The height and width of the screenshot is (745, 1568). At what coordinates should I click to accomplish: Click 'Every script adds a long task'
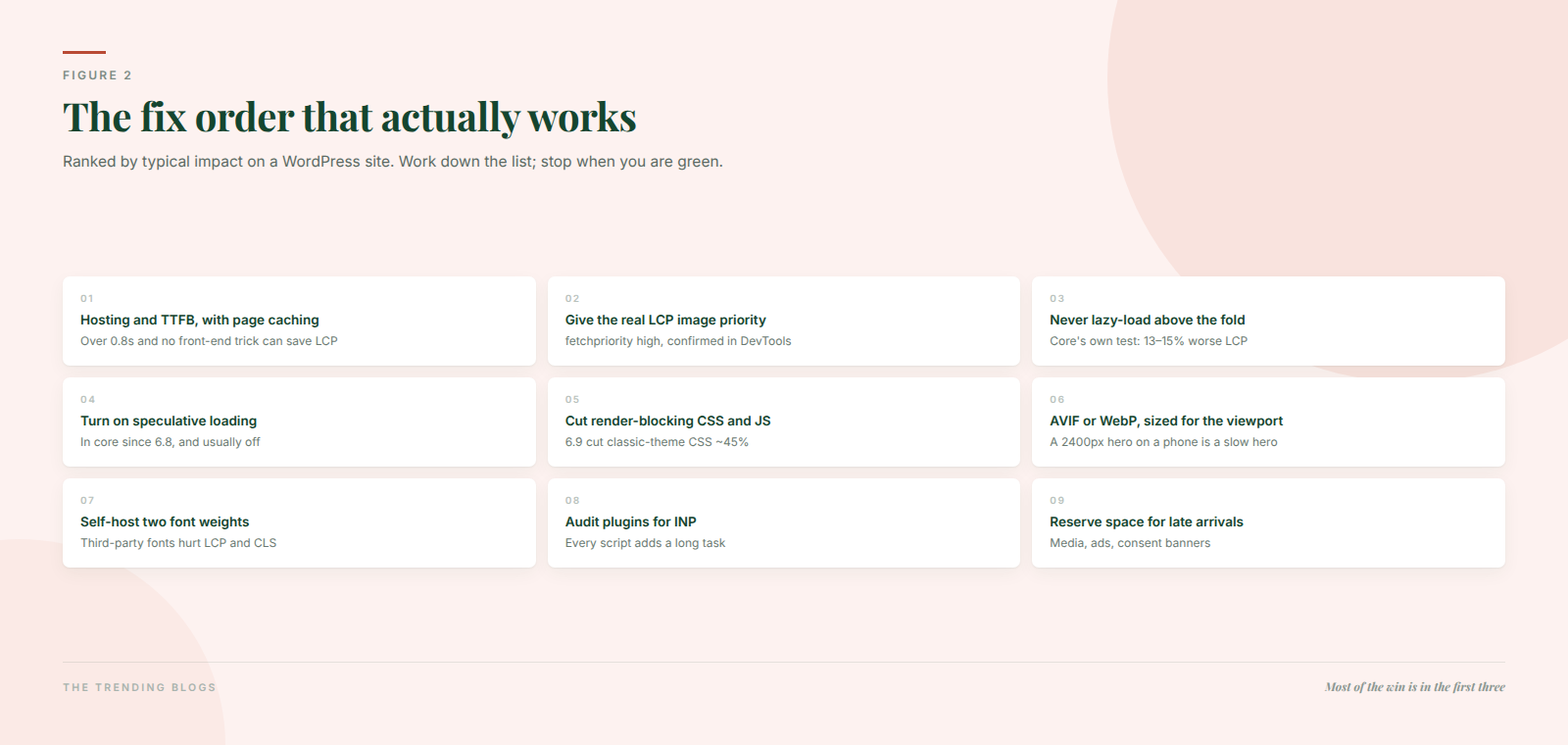tap(646, 543)
